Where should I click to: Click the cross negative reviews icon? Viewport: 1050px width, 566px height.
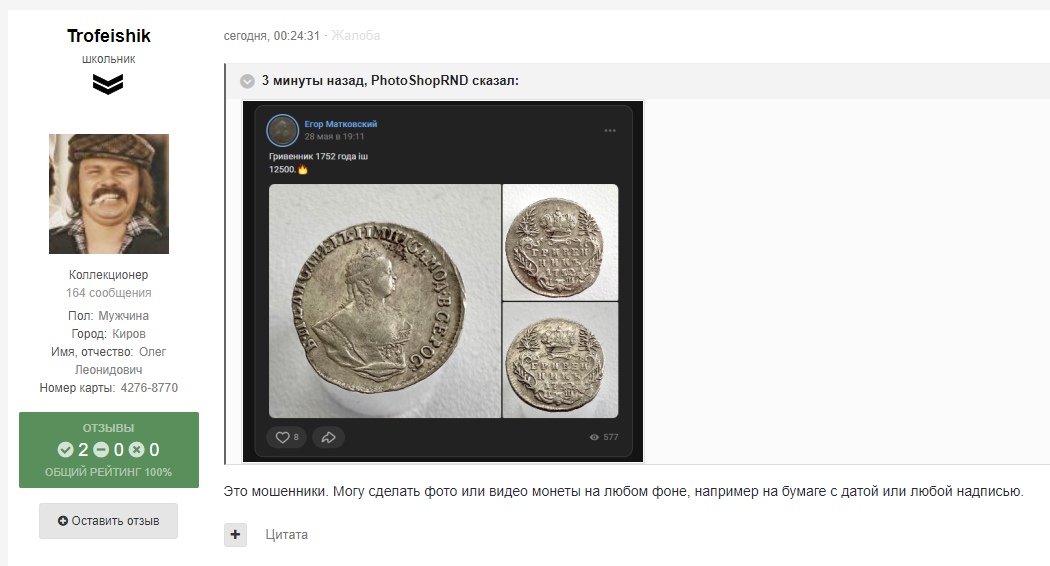point(137,450)
